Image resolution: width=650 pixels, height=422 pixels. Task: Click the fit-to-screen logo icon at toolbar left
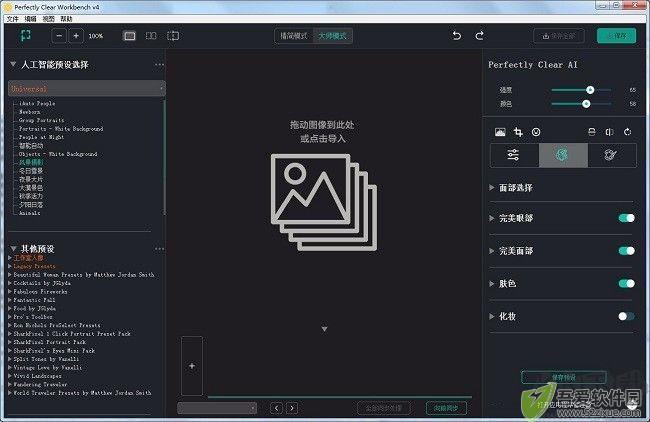coord(26,35)
